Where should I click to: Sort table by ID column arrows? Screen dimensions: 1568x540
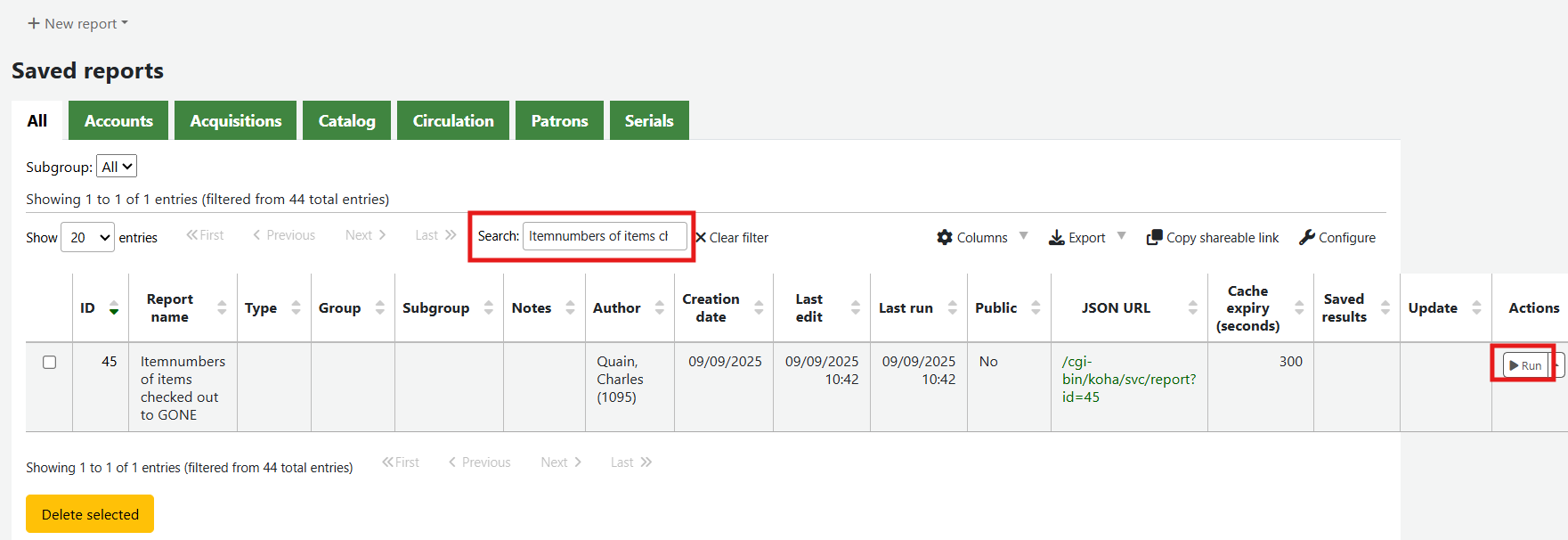coord(114,308)
